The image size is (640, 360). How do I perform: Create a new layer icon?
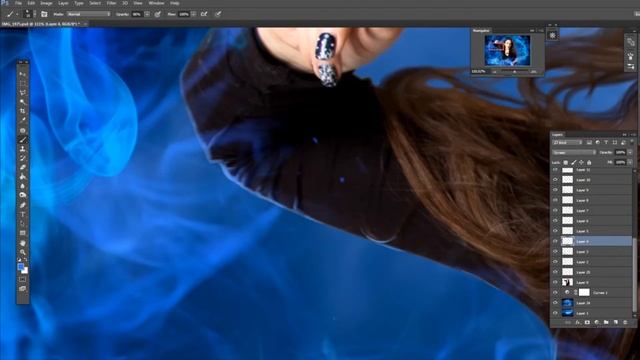tap(616, 322)
